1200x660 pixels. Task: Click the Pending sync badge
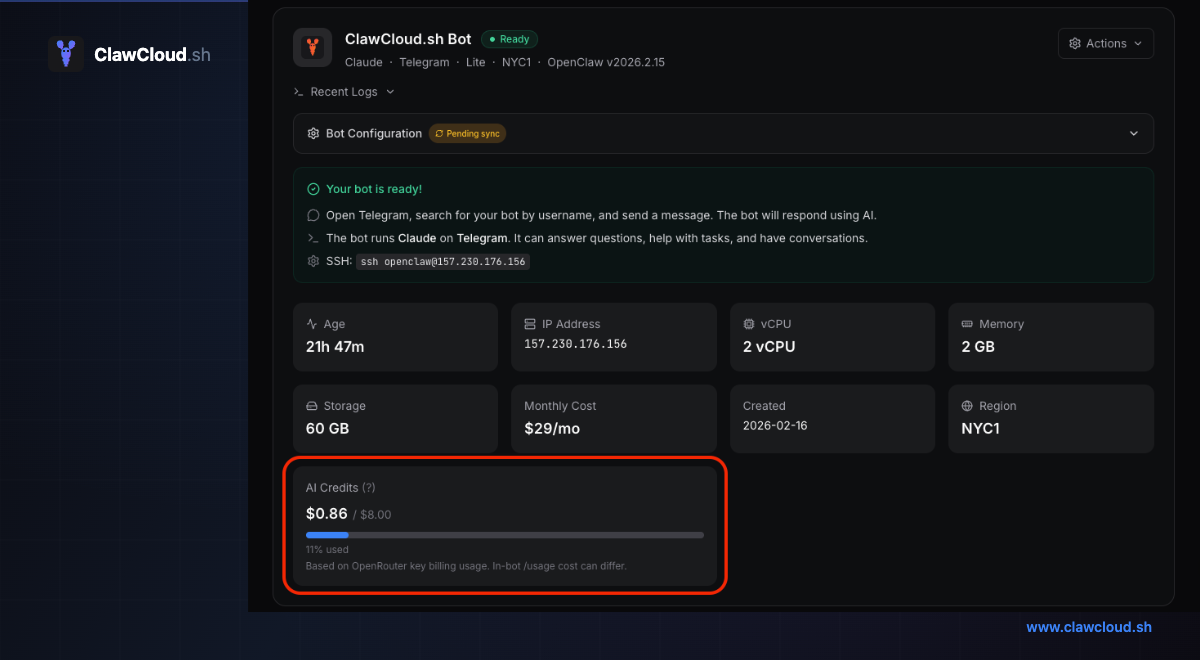tap(467, 134)
